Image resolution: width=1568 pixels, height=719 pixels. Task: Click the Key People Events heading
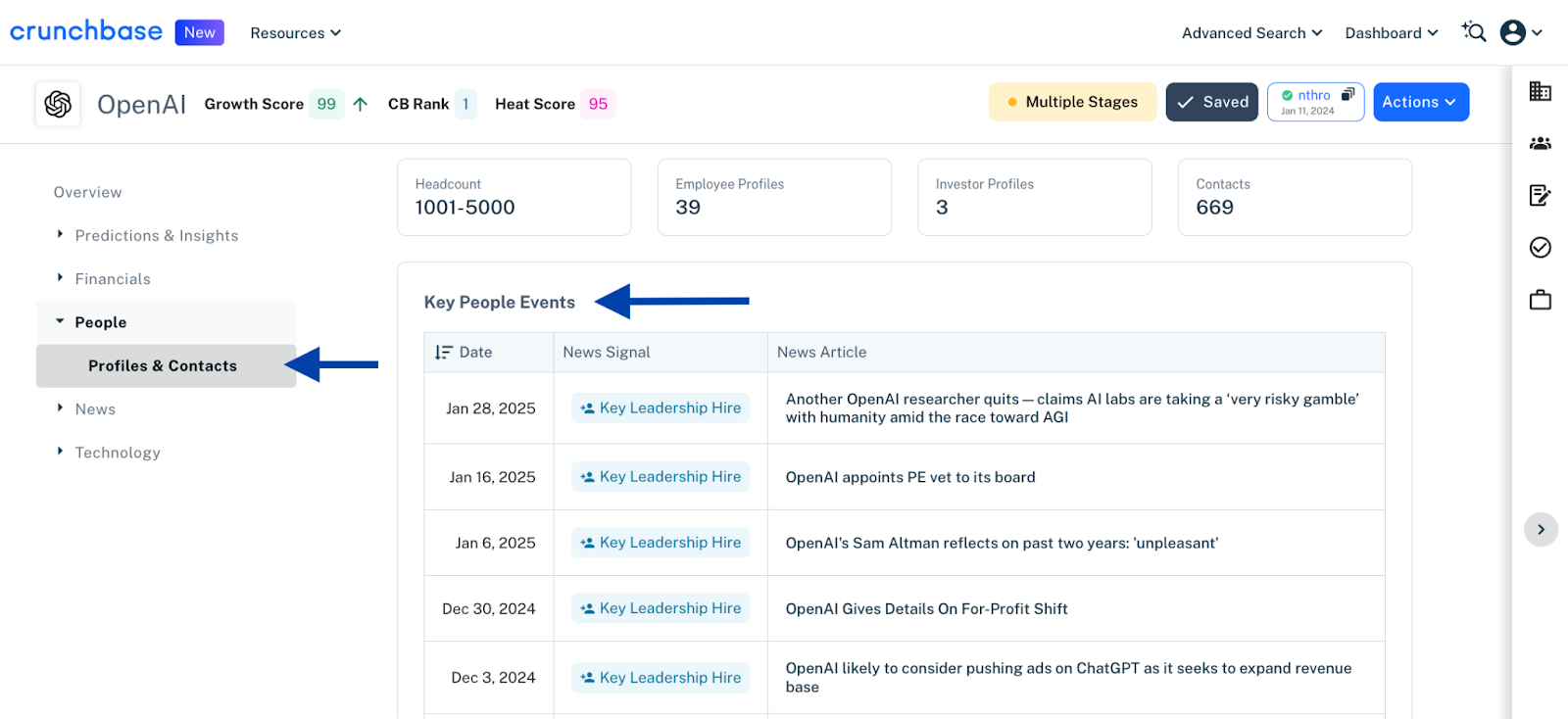500,302
